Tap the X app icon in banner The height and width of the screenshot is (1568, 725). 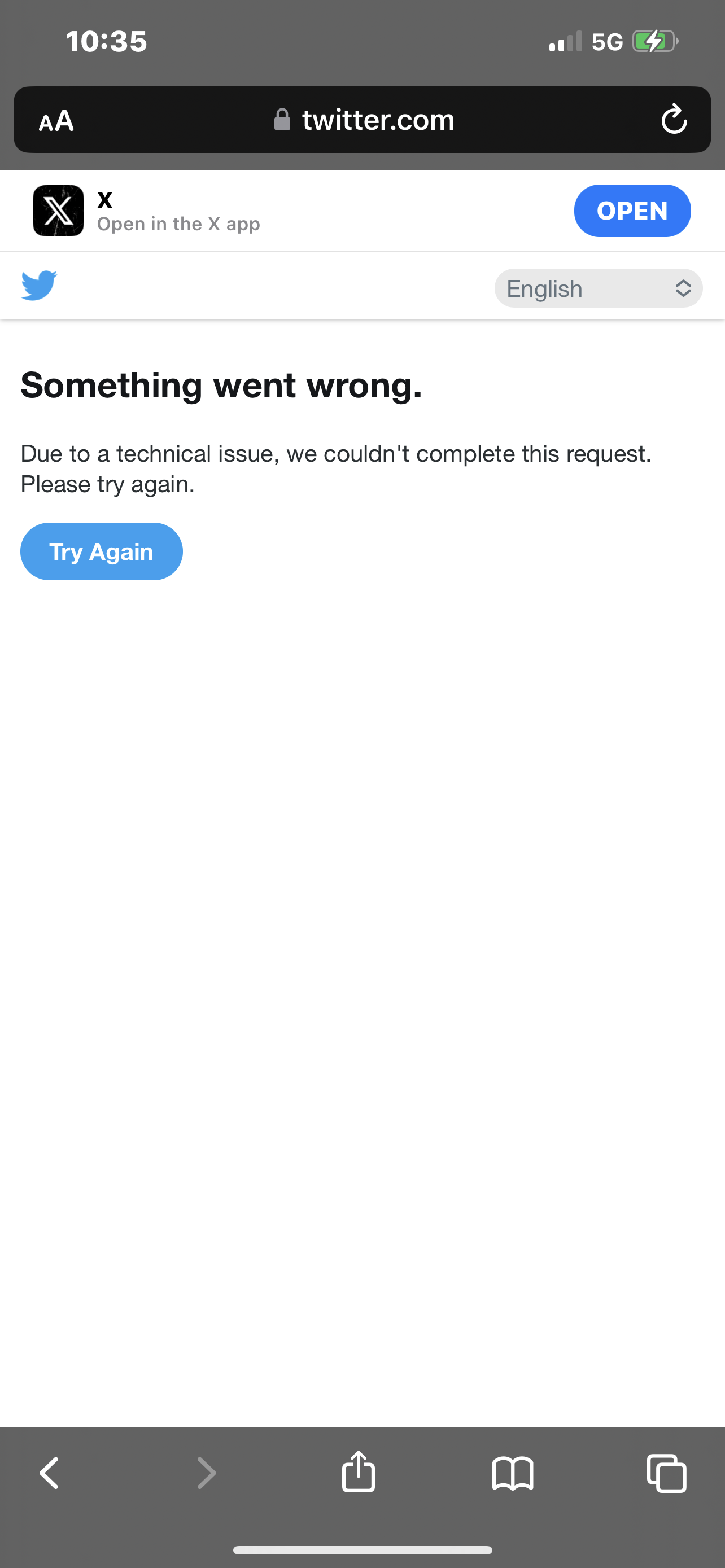coord(58,211)
